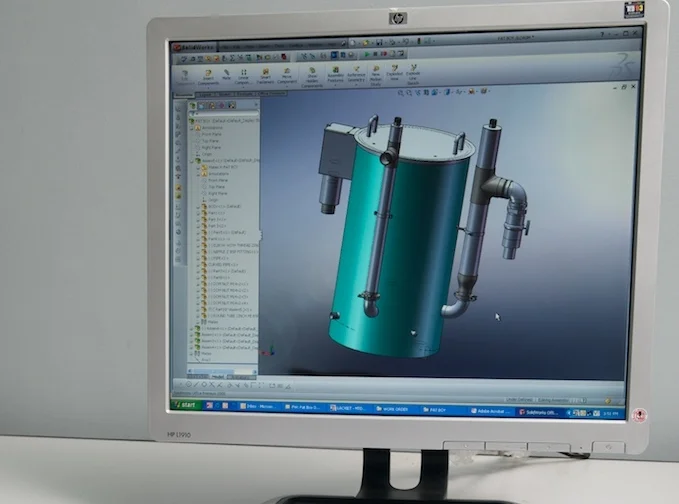Image resolution: width=679 pixels, height=504 pixels.
Task: Click Zoom to Area in view toolbar
Action: coord(409,93)
